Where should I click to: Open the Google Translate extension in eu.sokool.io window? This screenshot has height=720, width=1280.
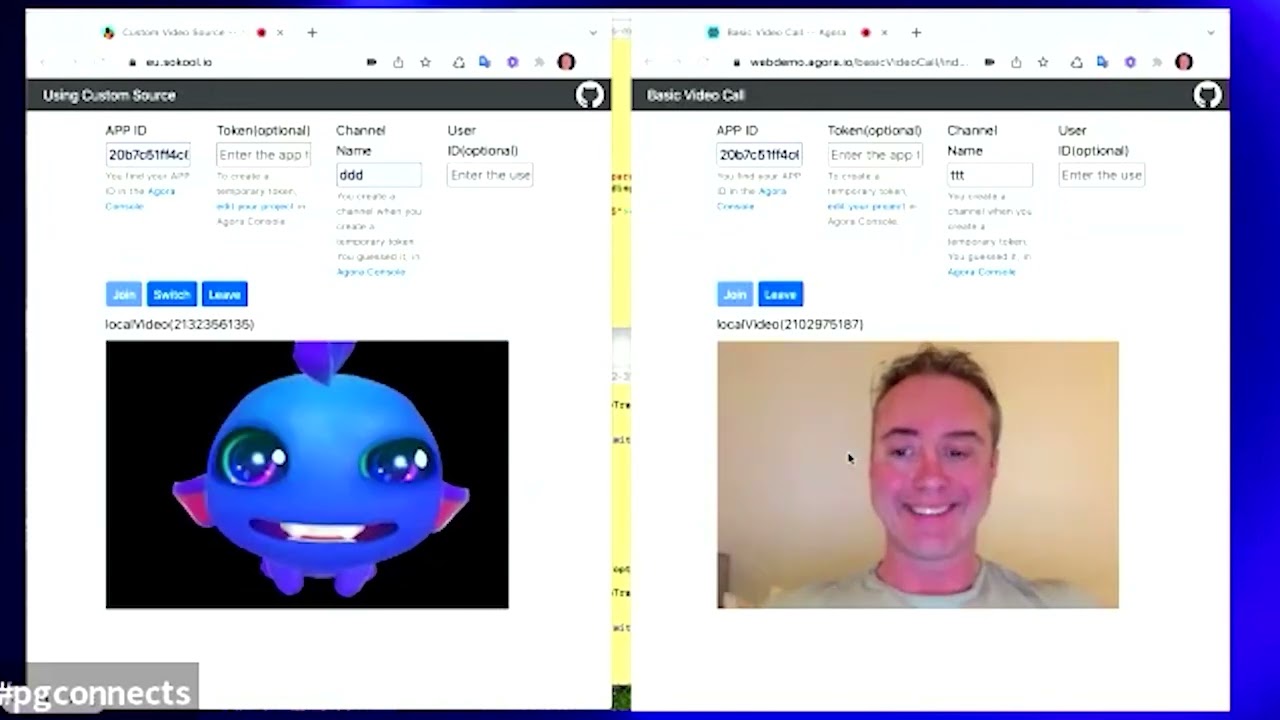pos(485,62)
